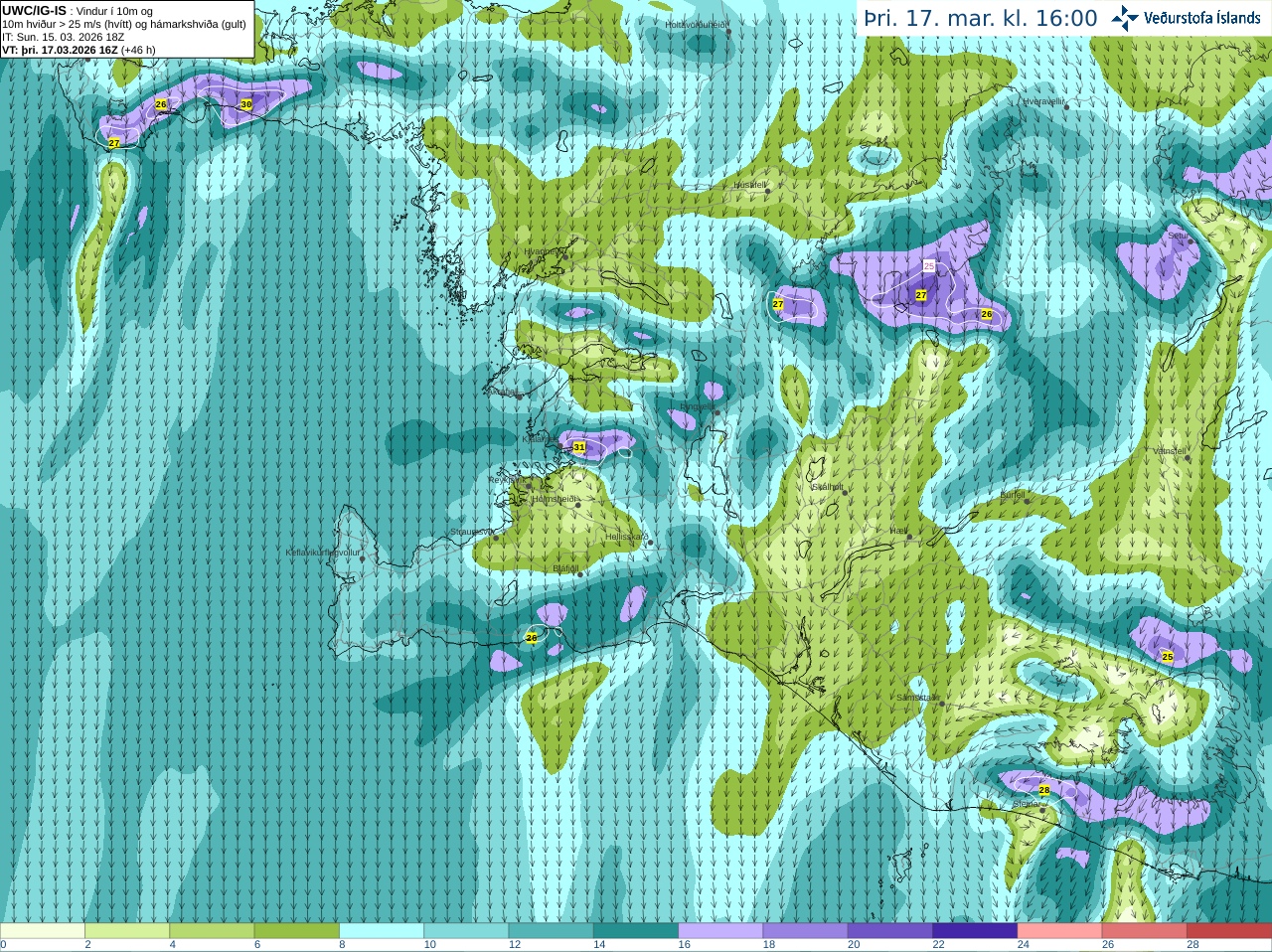Click the Kjalarnes station label

tap(541, 438)
